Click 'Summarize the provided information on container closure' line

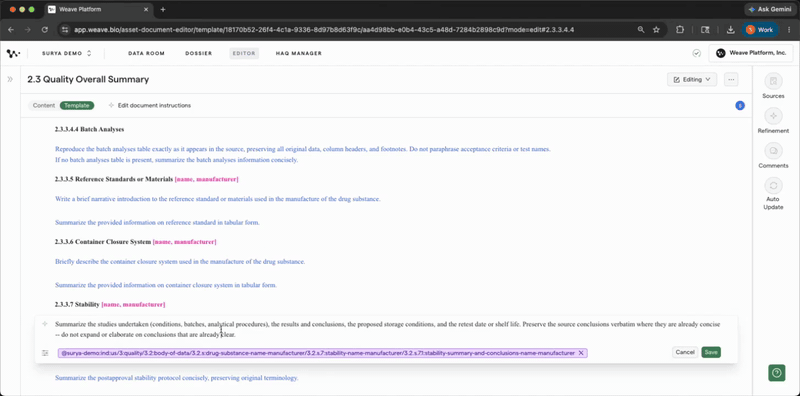click(166, 285)
